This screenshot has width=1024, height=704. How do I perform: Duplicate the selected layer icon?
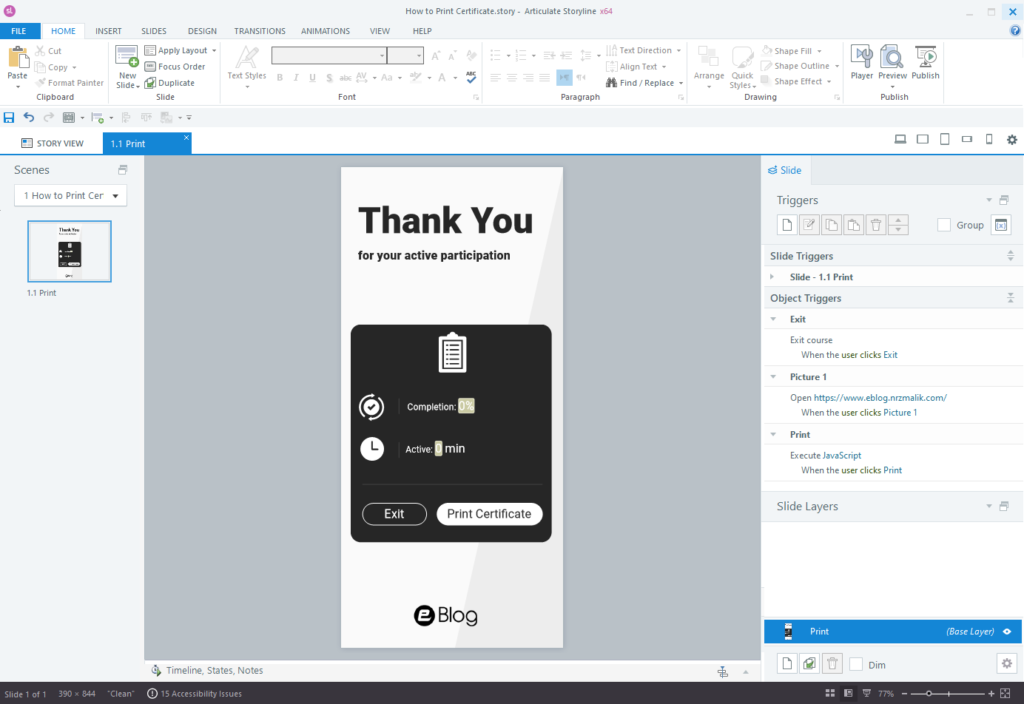[809, 664]
